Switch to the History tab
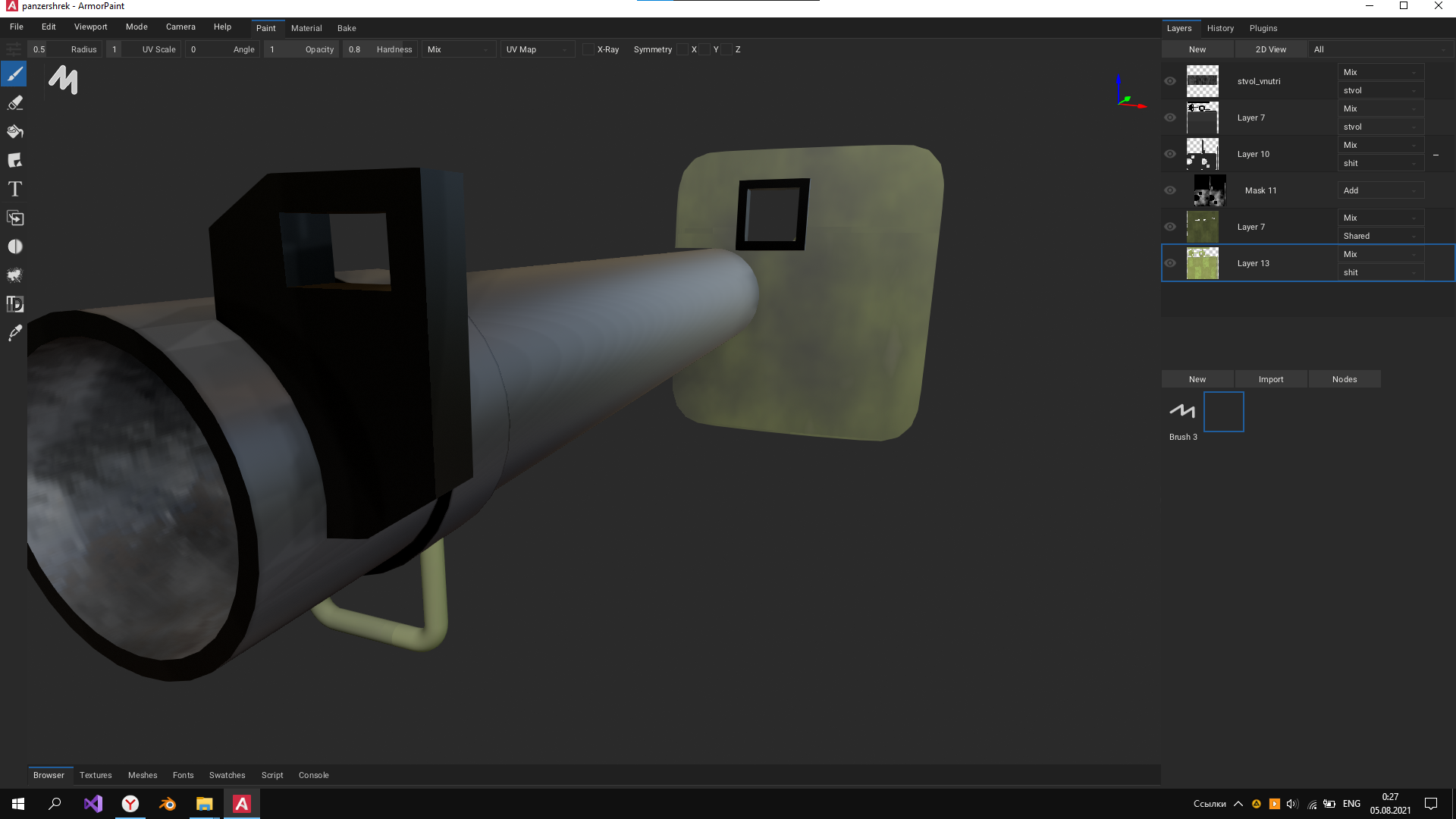The image size is (1456, 819). click(1220, 28)
